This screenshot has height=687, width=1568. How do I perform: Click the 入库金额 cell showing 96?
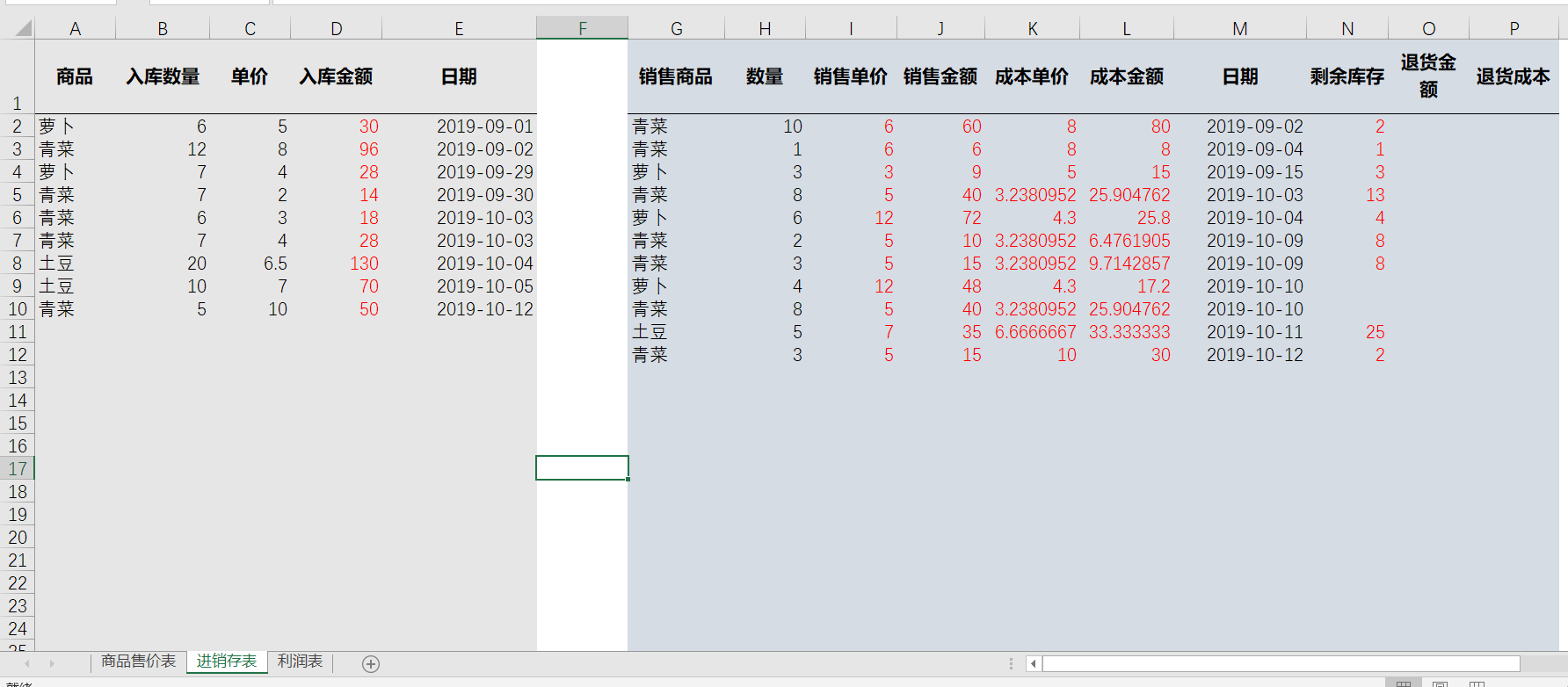(337, 149)
